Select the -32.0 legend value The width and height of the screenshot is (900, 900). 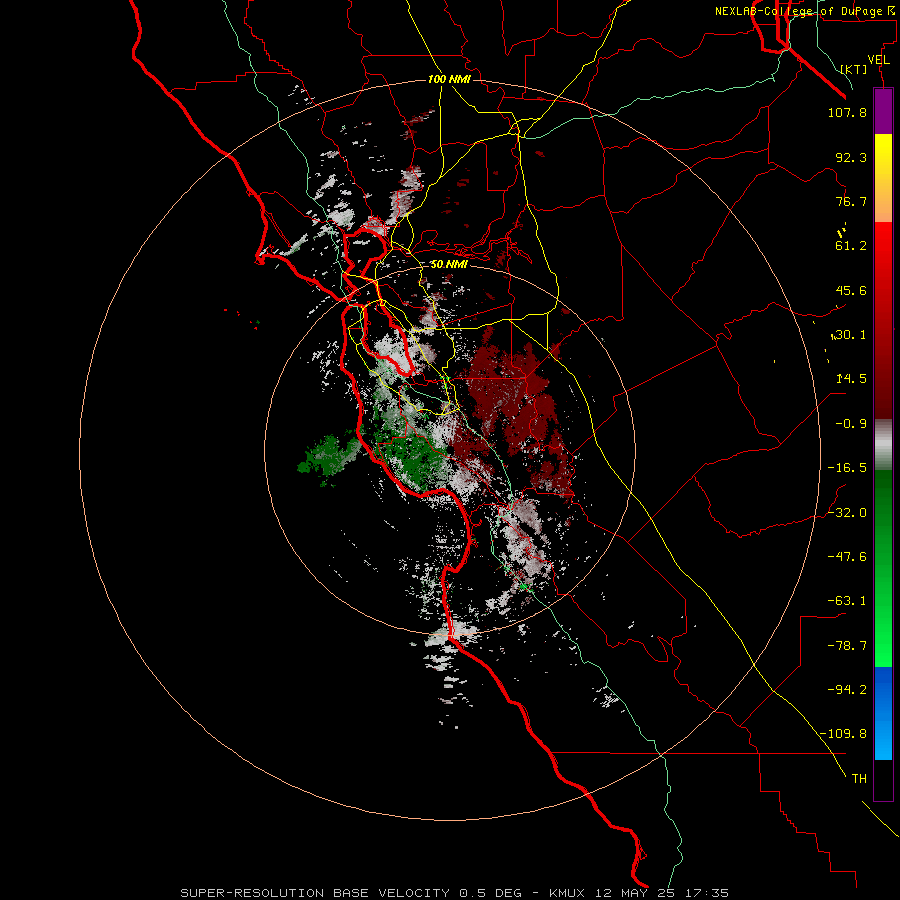pos(847,513)
